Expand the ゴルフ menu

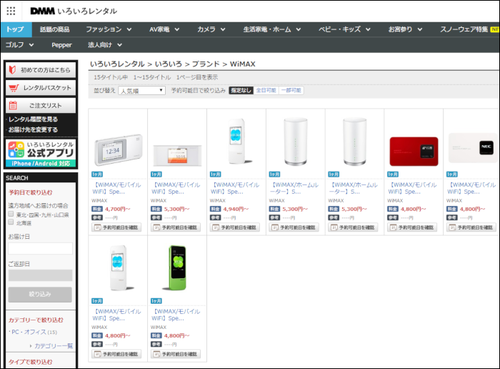click(x=19, y=45)
